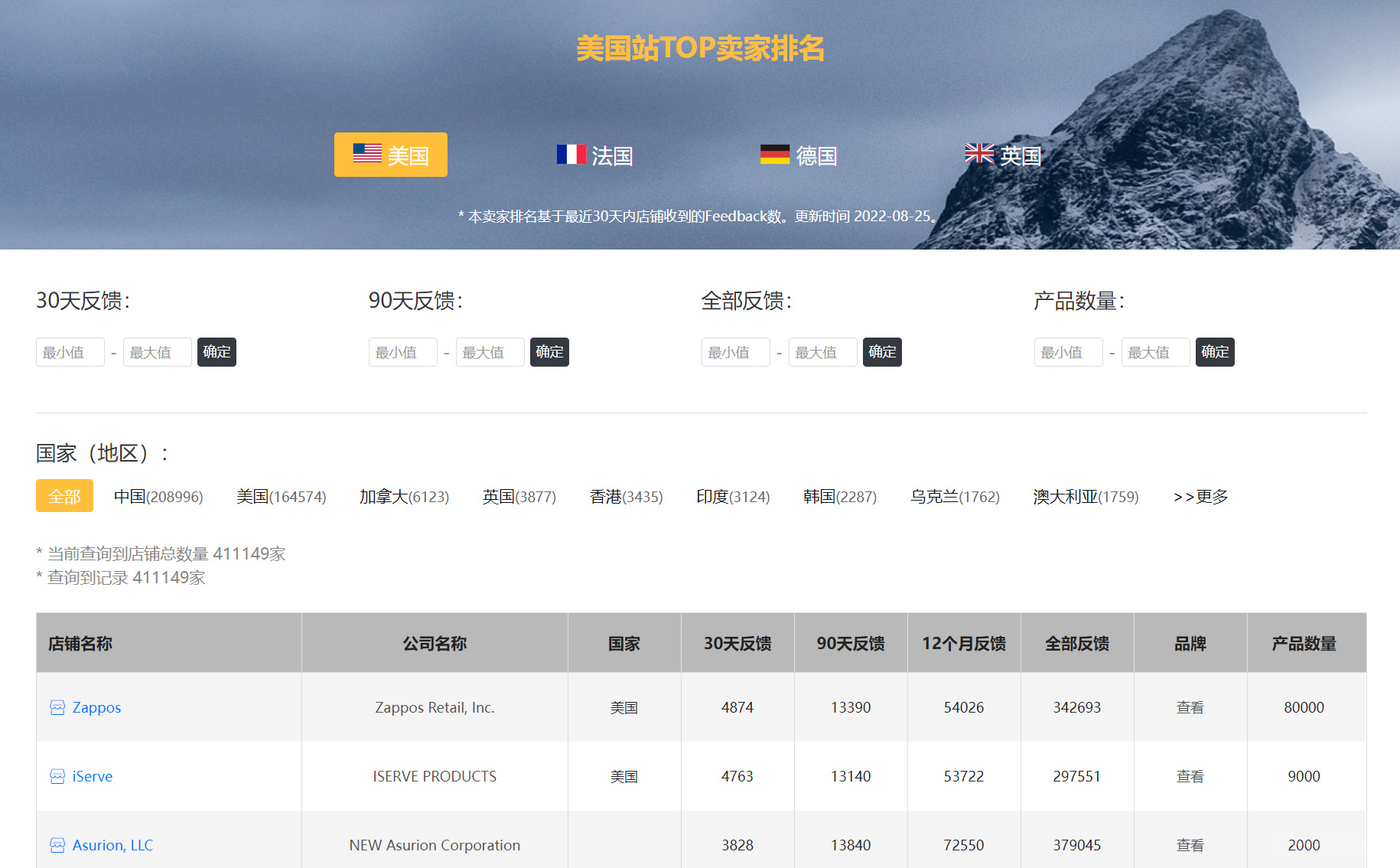Screen dimensions: 1400x868
Task: Click the 店铺名称 column header
Action: click(169, 643)
